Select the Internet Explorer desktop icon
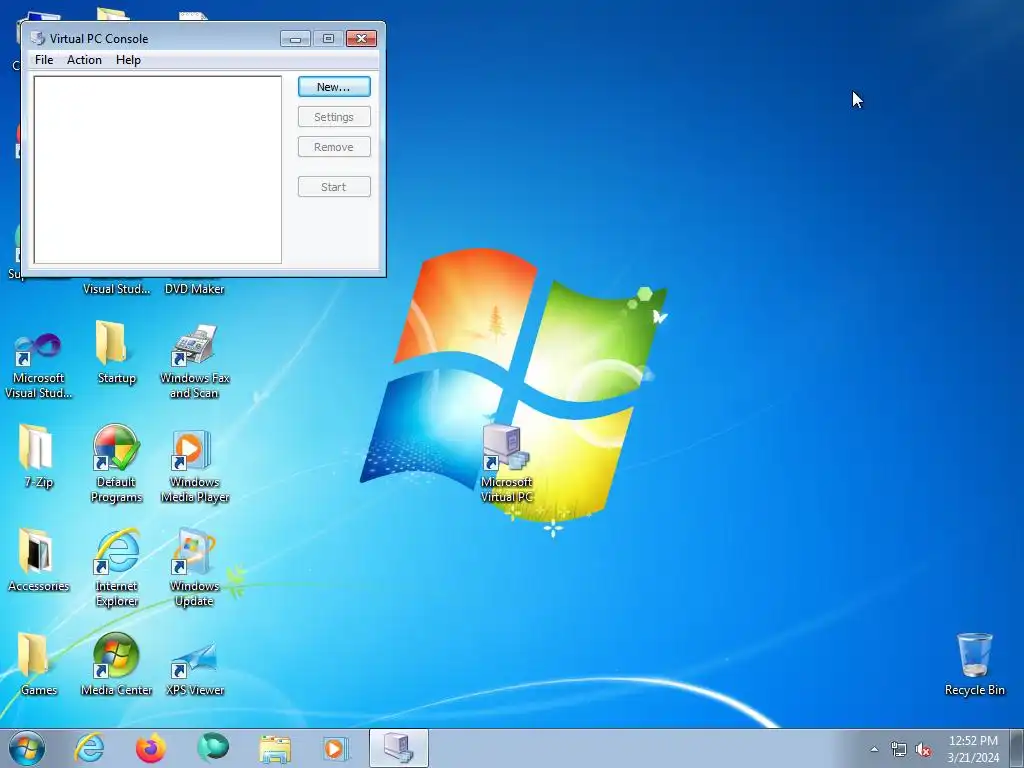1024x768 pixels. (x=116, y=568)
